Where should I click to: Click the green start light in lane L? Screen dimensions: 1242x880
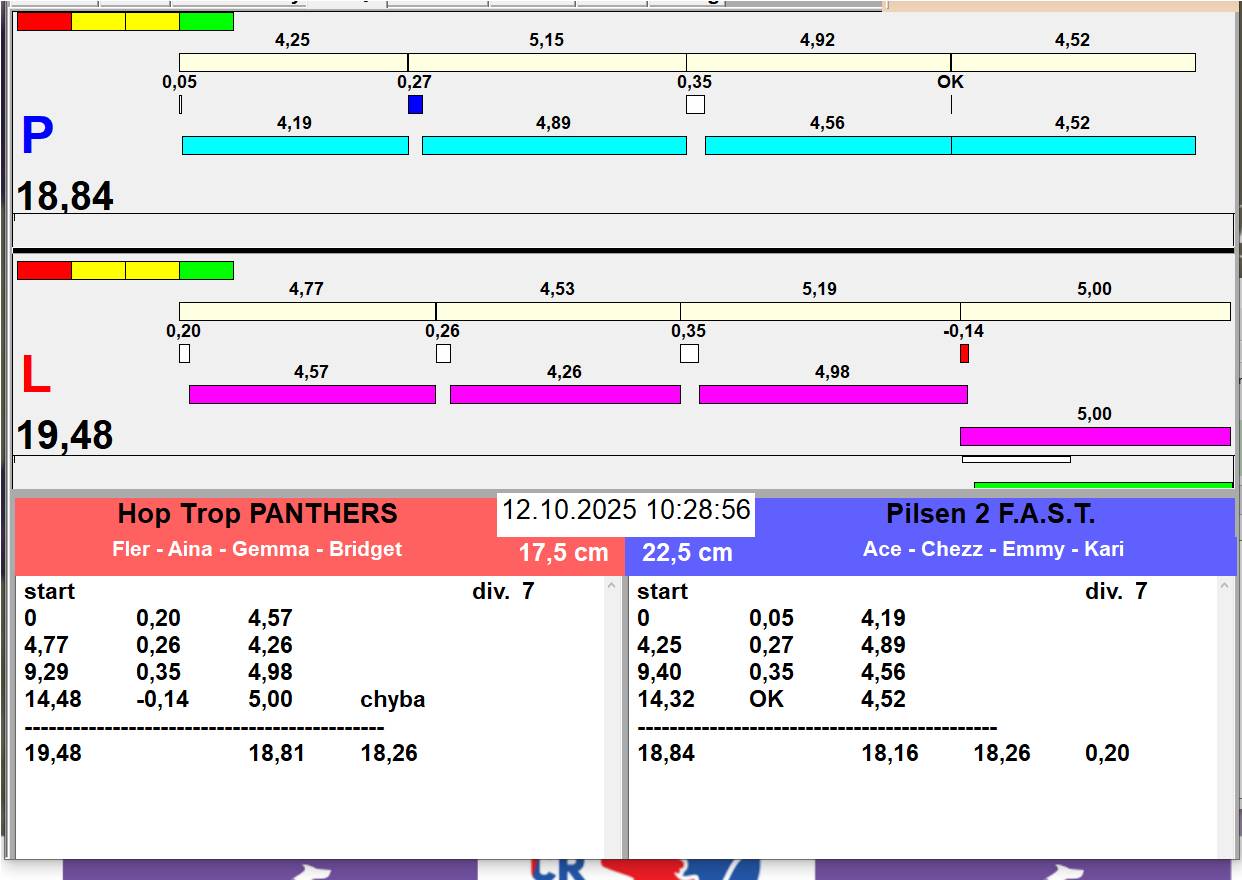(206, 271)
